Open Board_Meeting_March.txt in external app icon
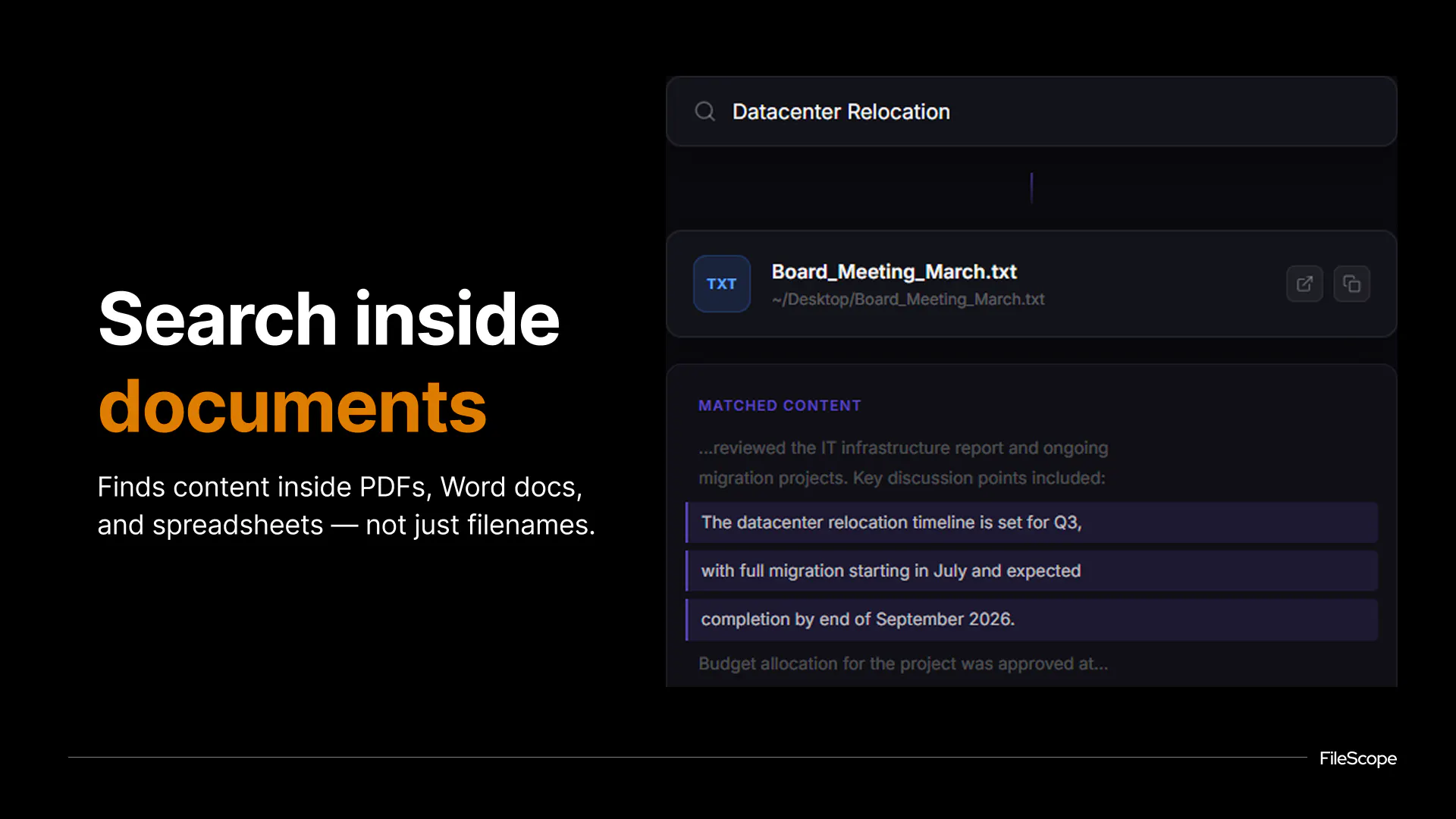The height and width of the screenshot is (819, 1456). 1304,284
